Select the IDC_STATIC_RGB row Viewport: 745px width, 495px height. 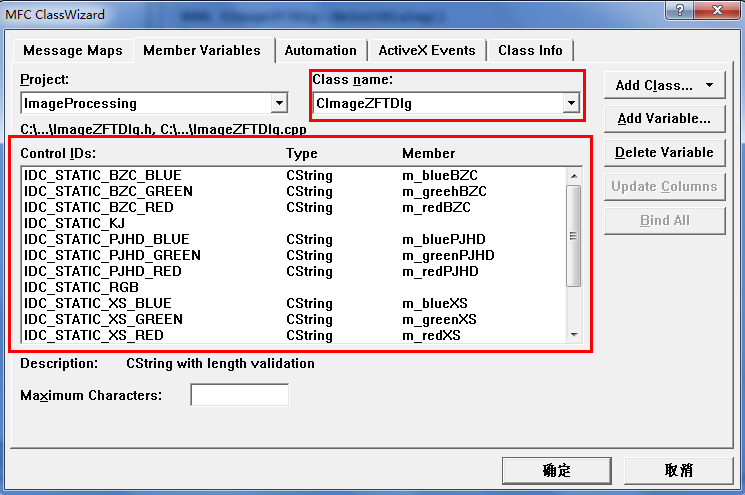pos(295,287)
